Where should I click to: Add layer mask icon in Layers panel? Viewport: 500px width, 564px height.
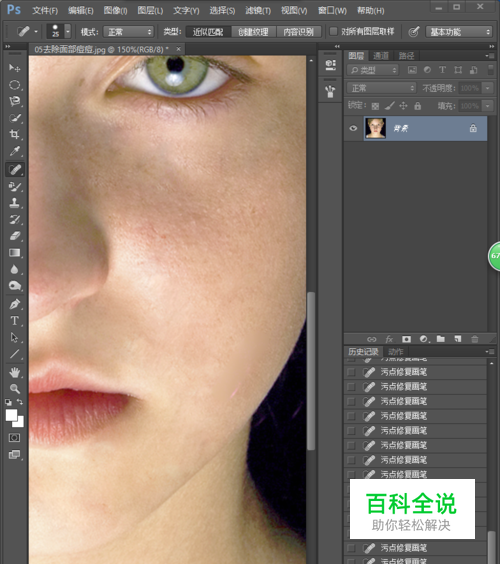(x=406, y=339)
